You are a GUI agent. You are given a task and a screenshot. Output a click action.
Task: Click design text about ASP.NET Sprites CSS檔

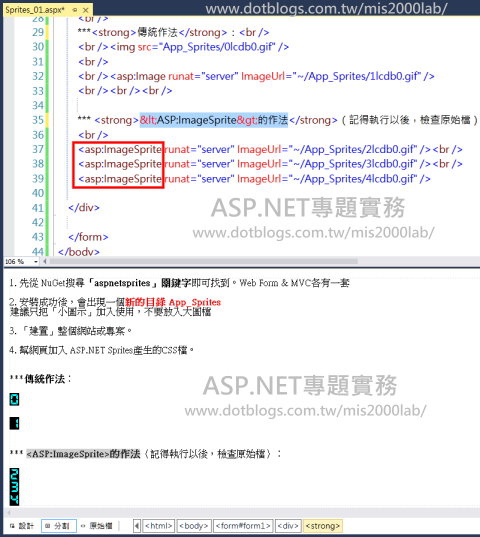click(102, 350)
